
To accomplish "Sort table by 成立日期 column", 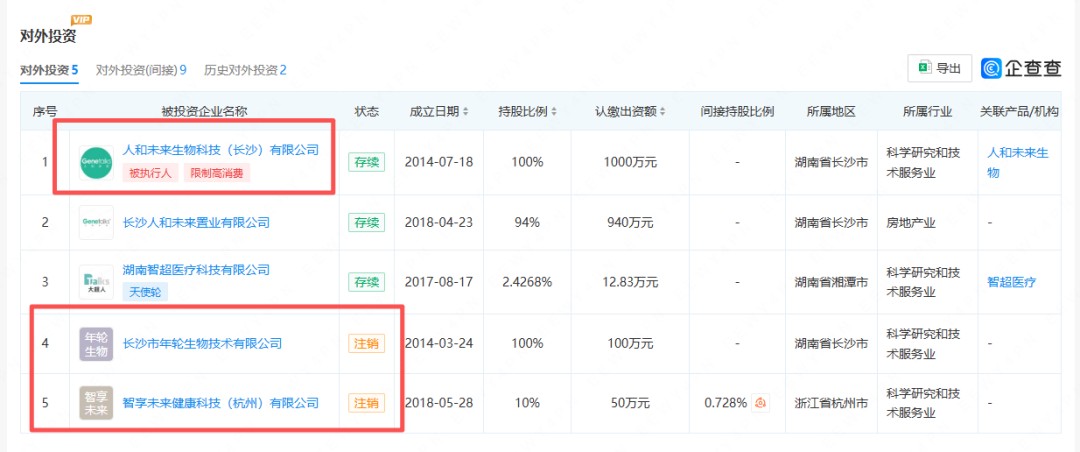I will 440,111.
